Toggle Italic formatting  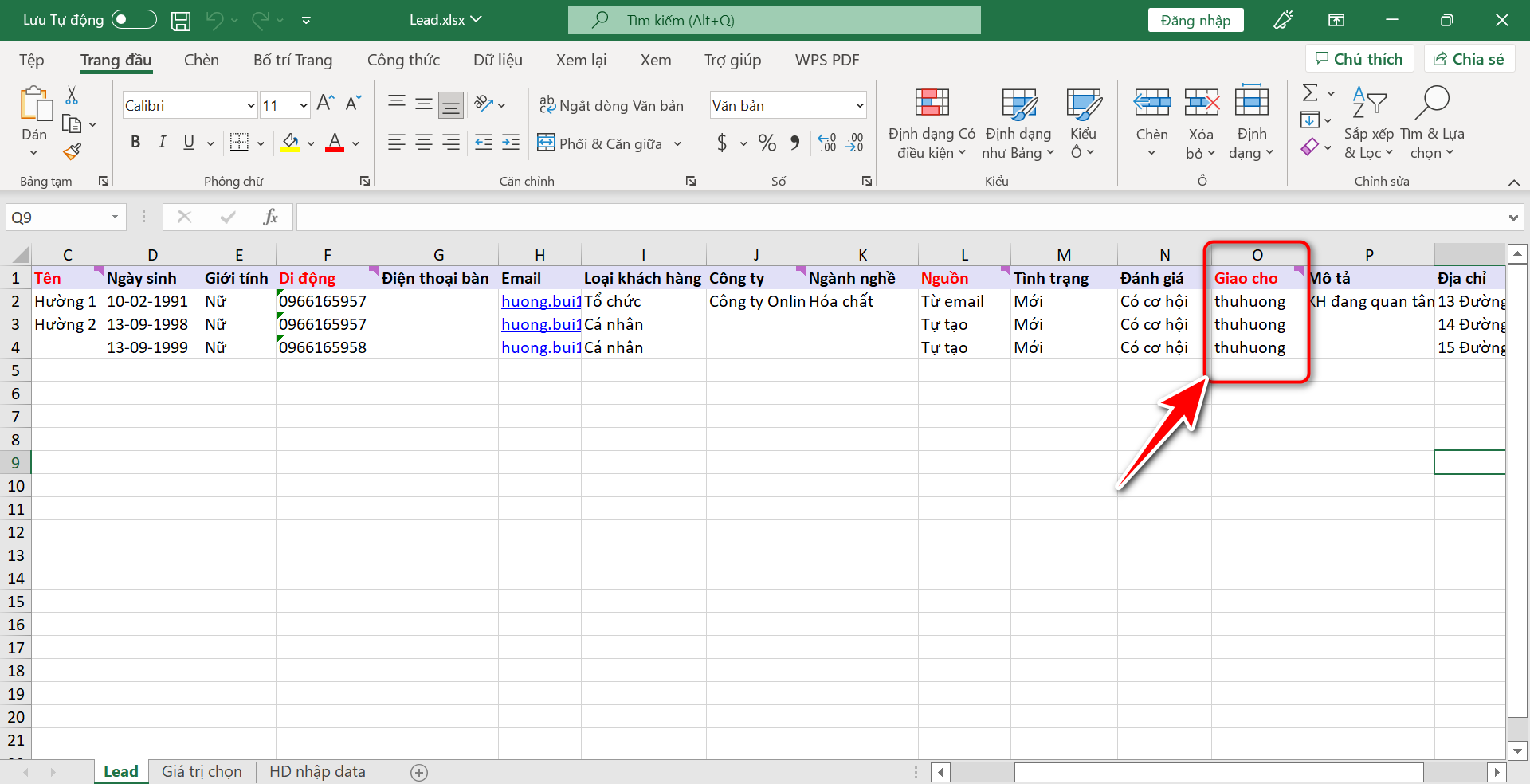point(162,143)
